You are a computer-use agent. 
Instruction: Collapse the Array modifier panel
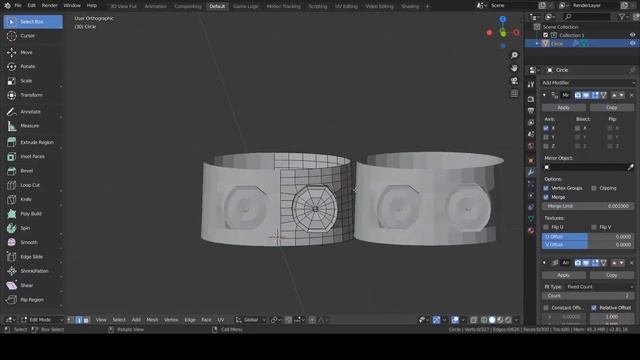pyautogui.click(x=544, y=263)
